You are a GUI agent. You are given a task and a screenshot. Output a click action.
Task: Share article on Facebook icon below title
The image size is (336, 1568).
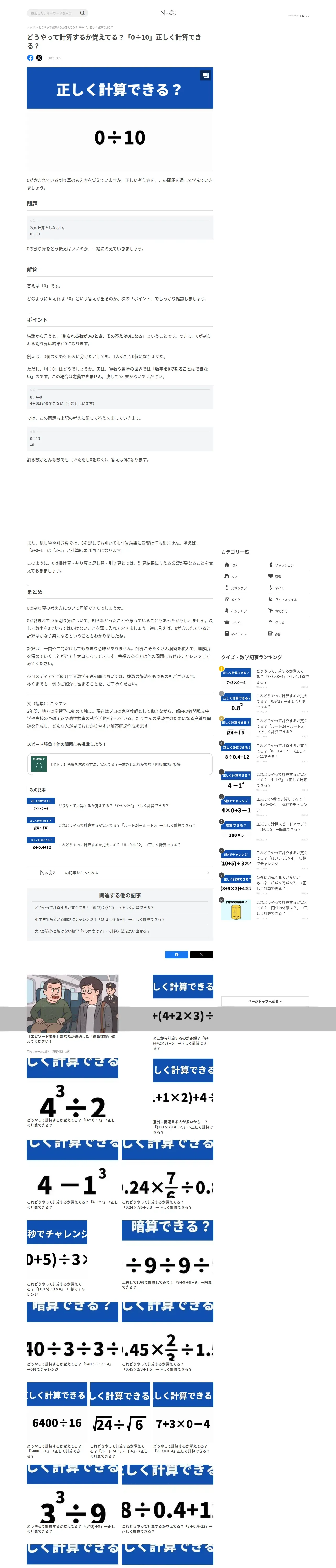click(31, 58)
